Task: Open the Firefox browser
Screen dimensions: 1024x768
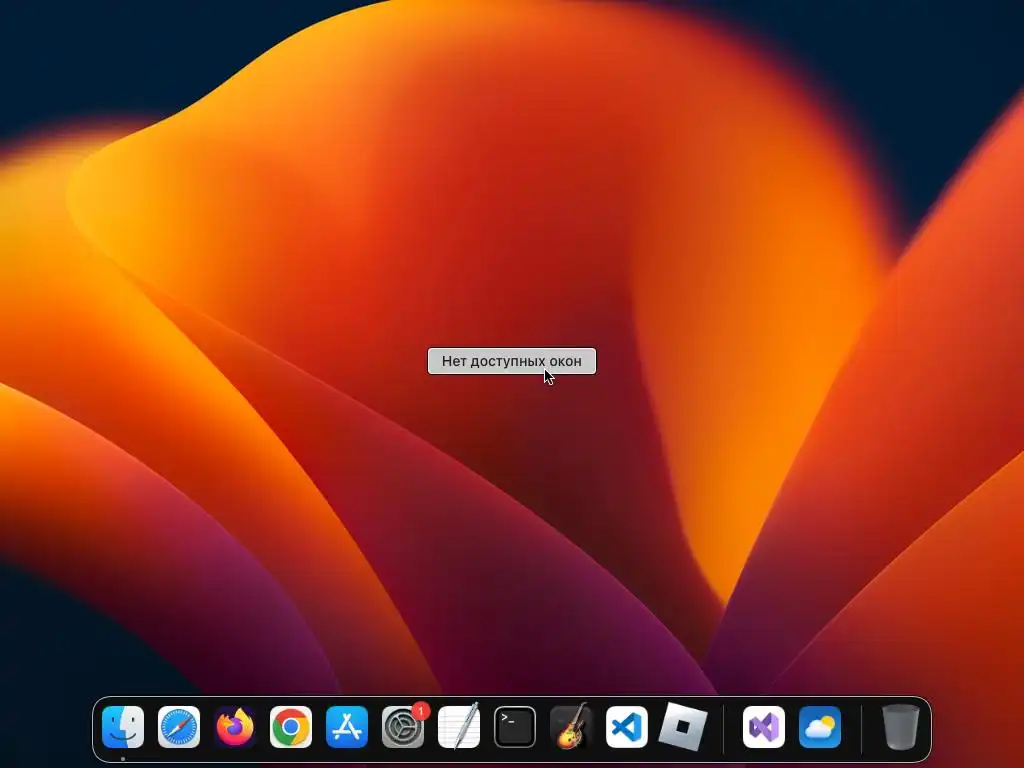Action: (x=235, y=727)
